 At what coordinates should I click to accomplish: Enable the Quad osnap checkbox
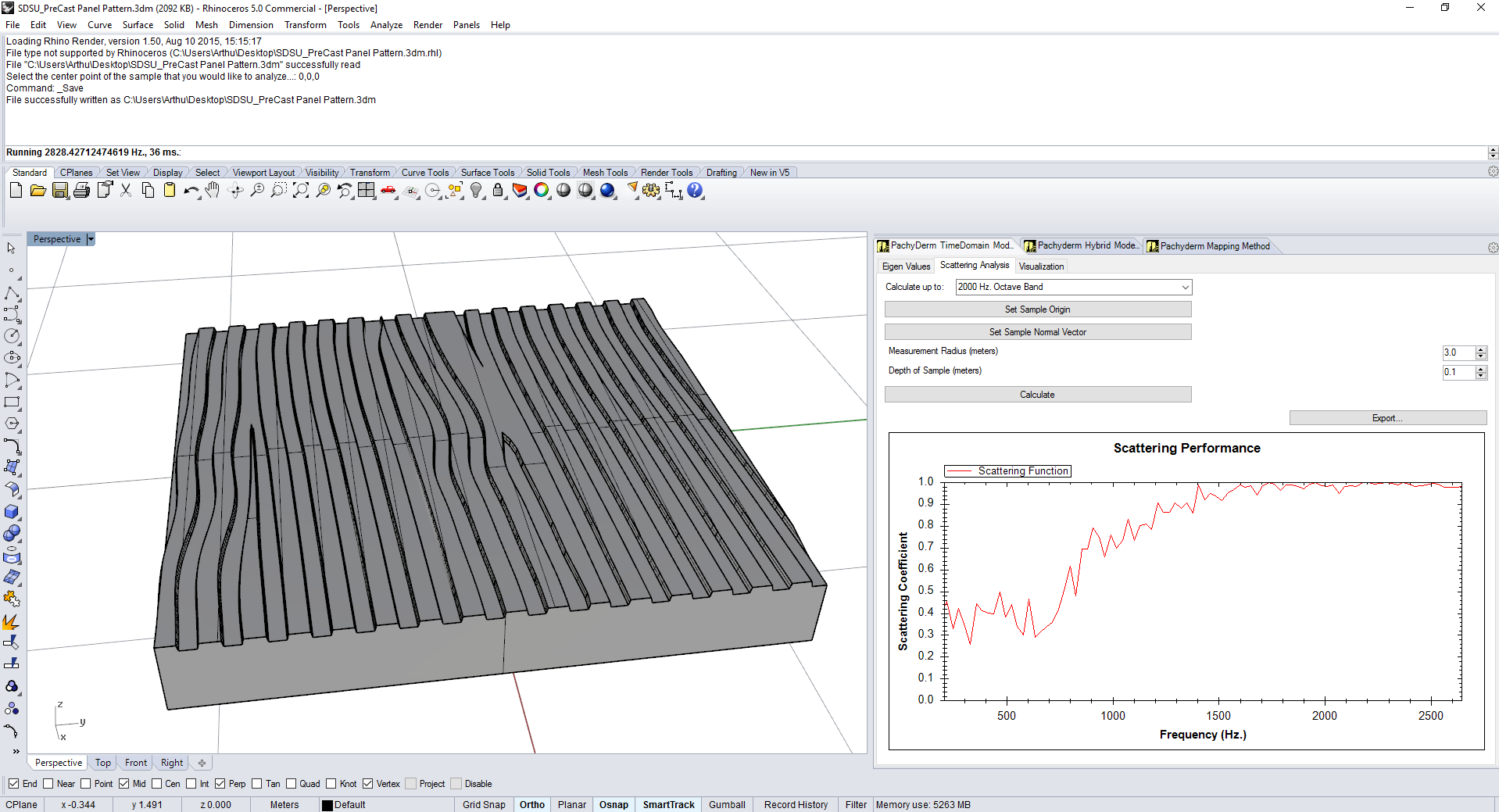point(292,784)
